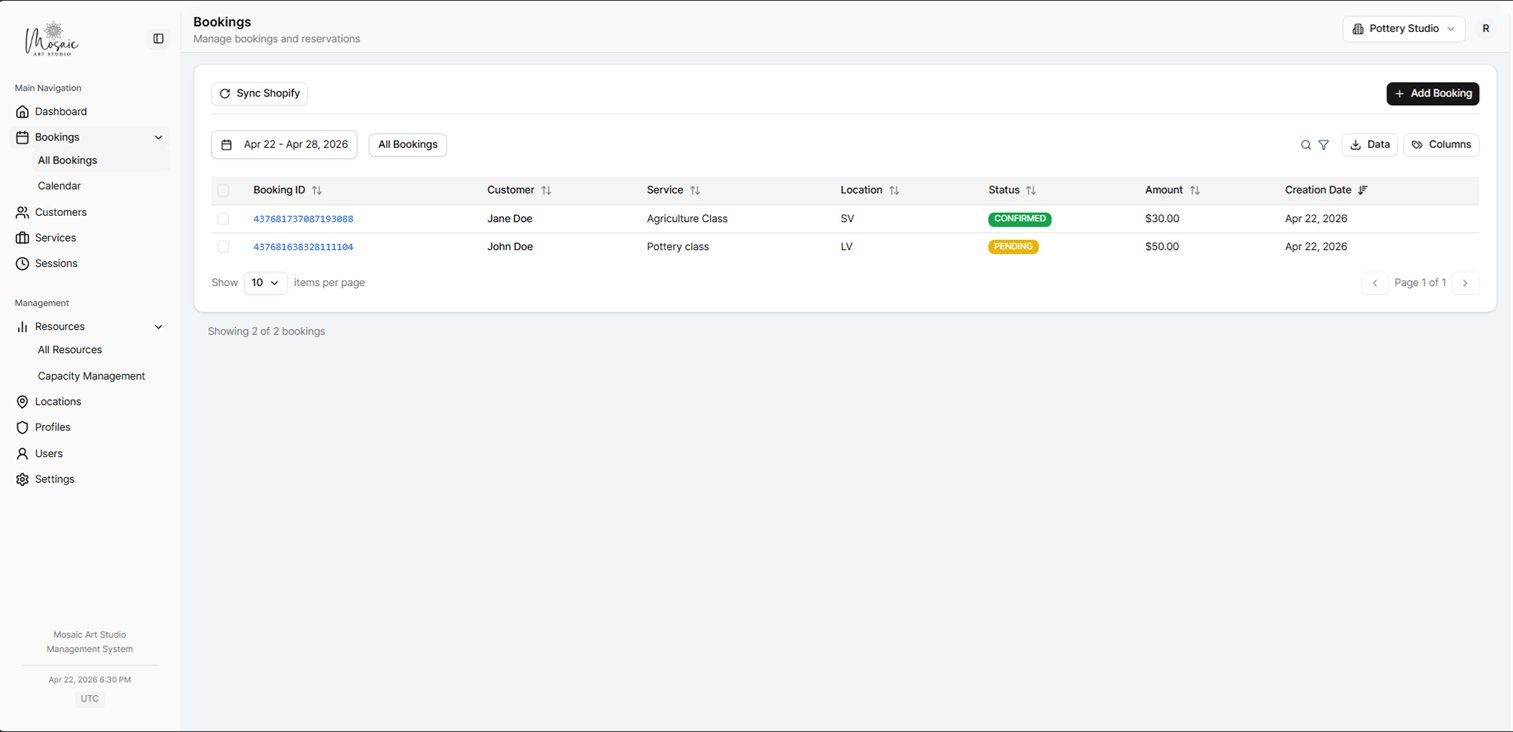The image size is (1513, 732).
Task: Select all bookings via the header checkbox
Action: [223, 189]
